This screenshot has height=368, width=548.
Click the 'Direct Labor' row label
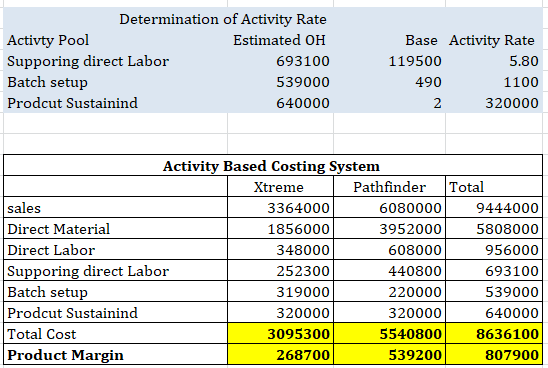(51, 250)
